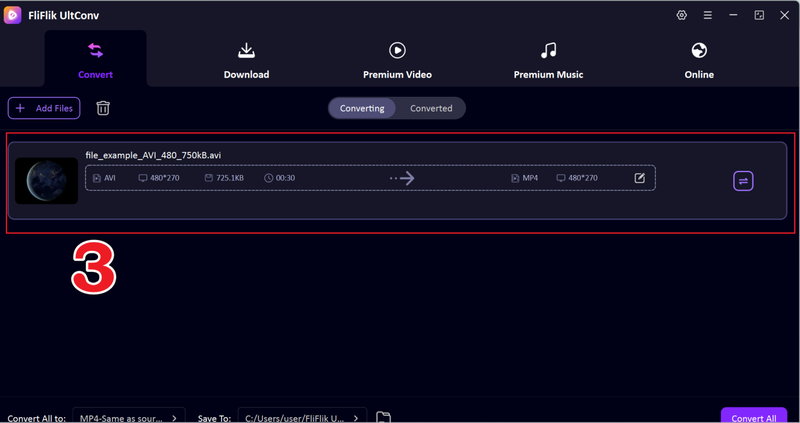Click the FliFlik UltConv logo icon
Screen dimensions: 800x423
[12, 15]
